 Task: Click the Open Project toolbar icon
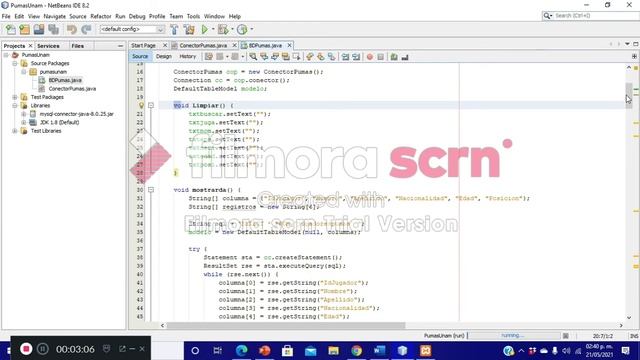click(x=39, y=29)
